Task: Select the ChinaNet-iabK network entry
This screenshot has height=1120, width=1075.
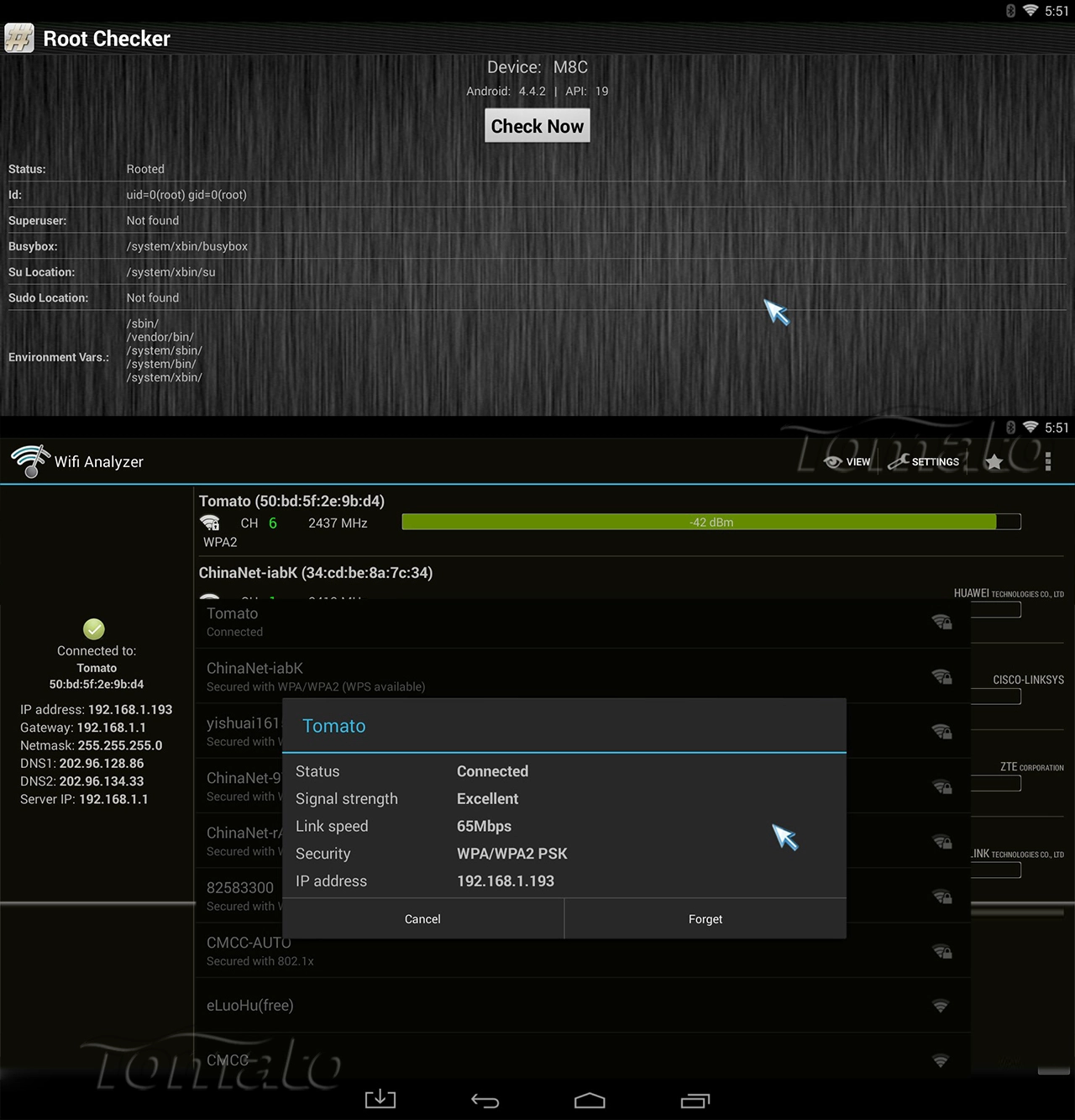Action: click(583, 676)
